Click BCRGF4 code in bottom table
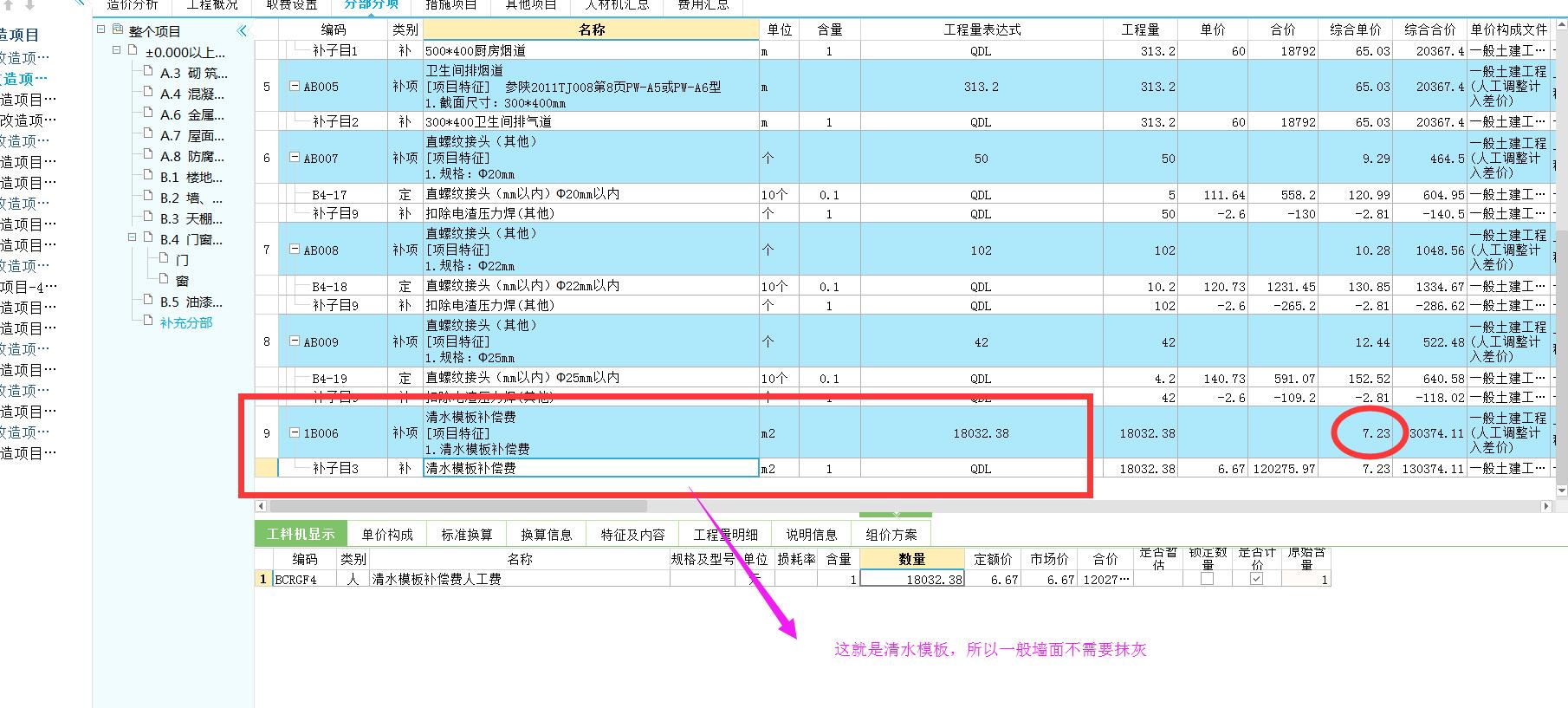This screenshot has height=708, width=1568. [x=296, y=579]
